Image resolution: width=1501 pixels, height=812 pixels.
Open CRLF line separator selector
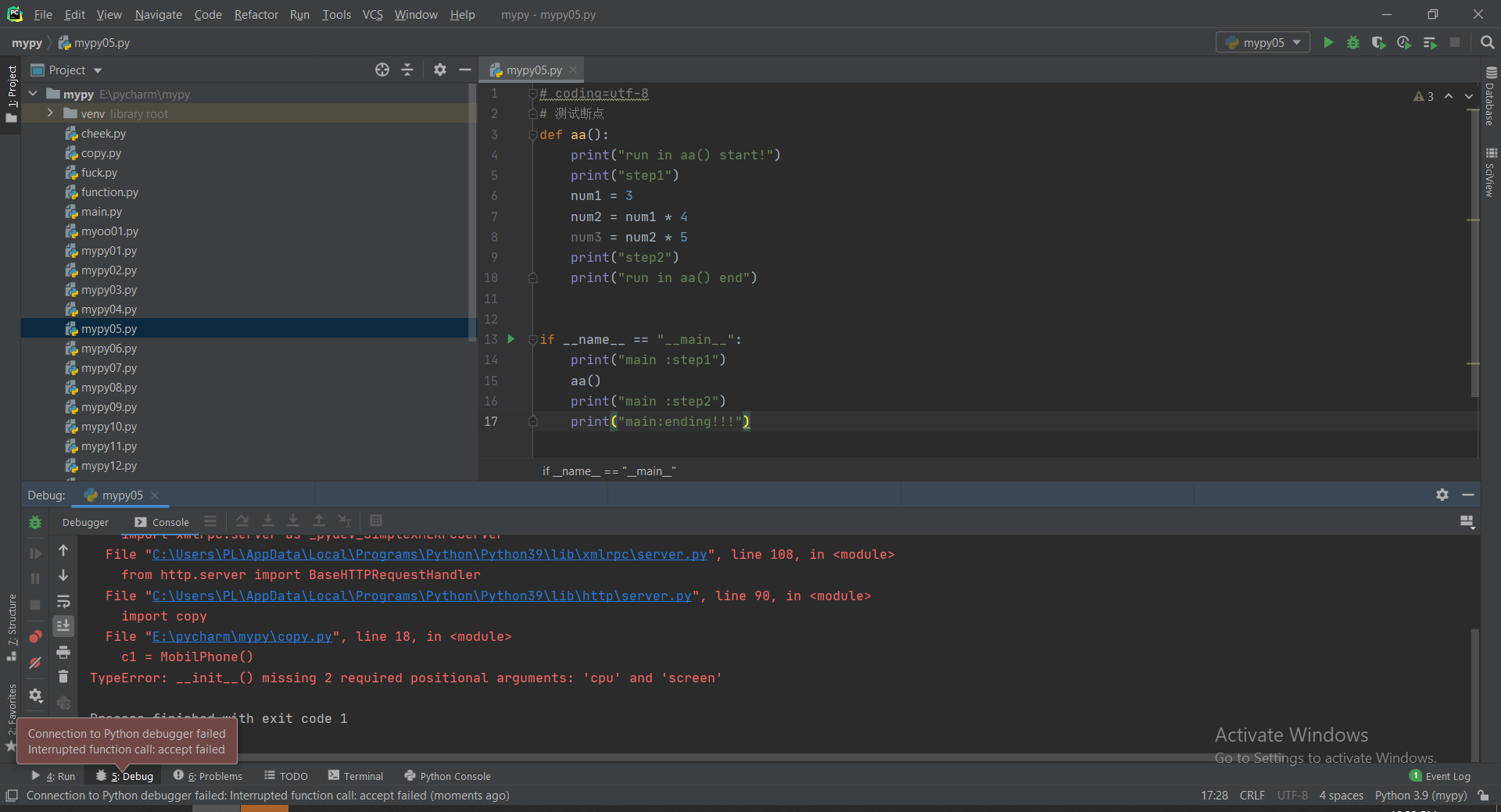point(1252,796)
